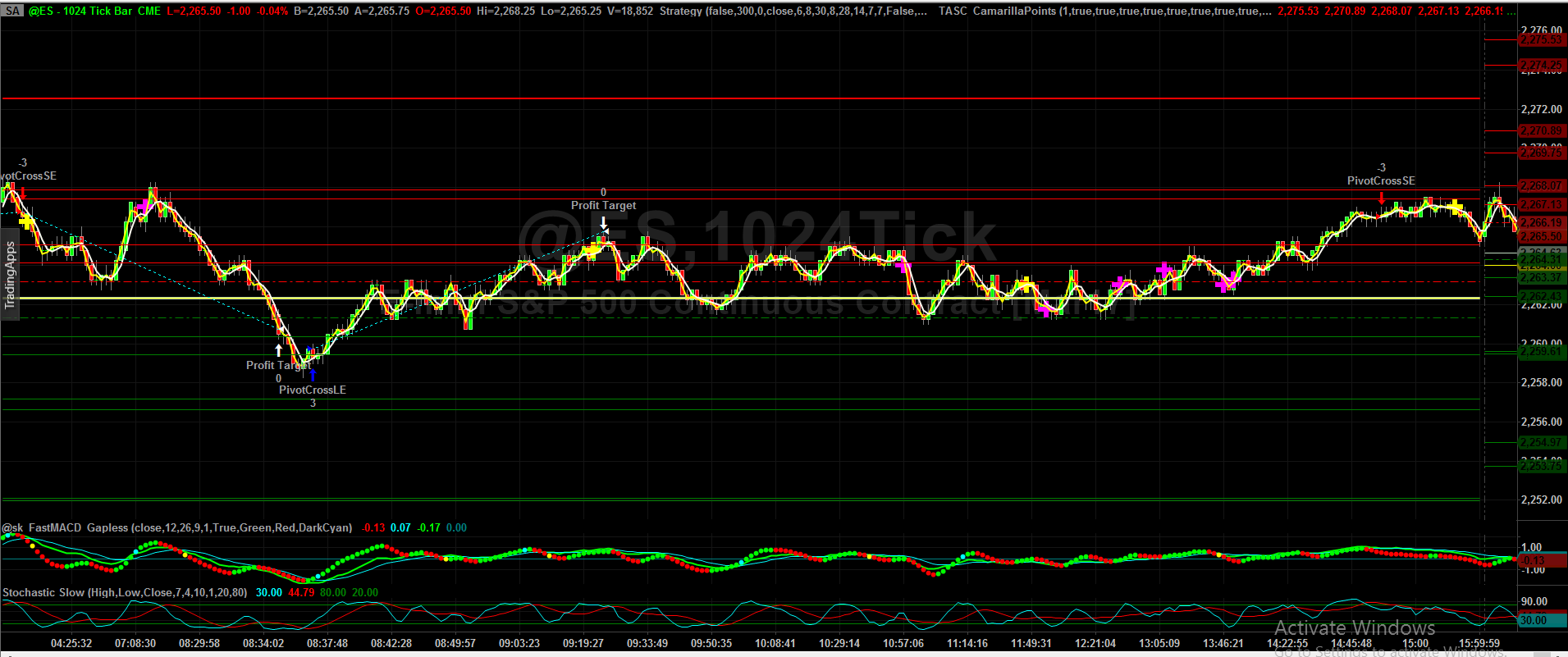Click the open value O=2,265.50
Screen dimensions: 1568x657
443,11
